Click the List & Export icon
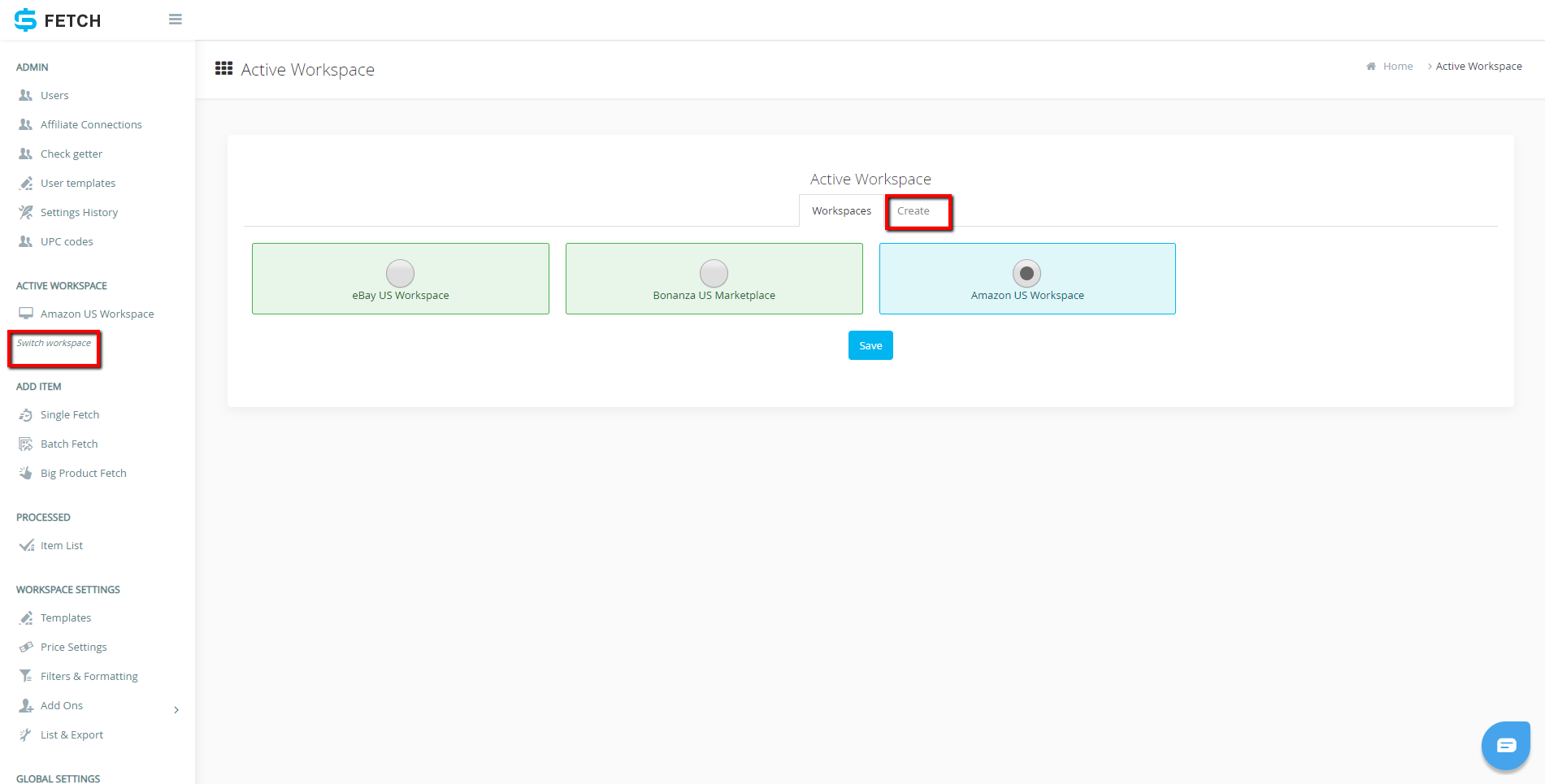This screenshot has width=1545, height=784. click(x=25, y=734)
